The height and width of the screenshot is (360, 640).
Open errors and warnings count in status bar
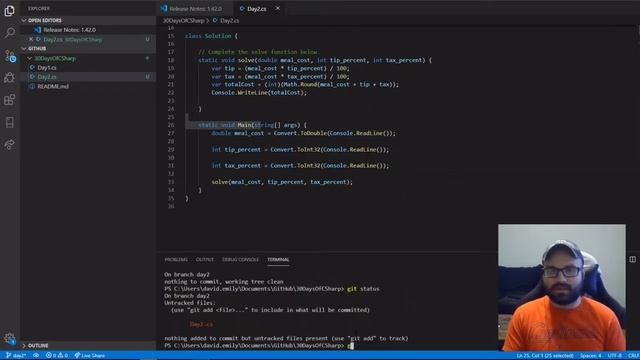[57, 356]
